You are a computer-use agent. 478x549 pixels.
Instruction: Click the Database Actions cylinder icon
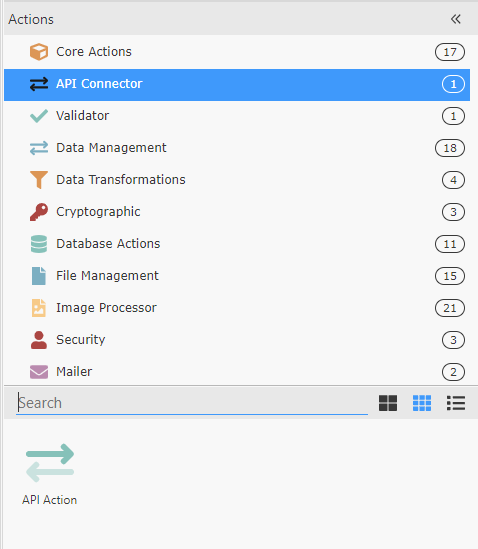39,244
